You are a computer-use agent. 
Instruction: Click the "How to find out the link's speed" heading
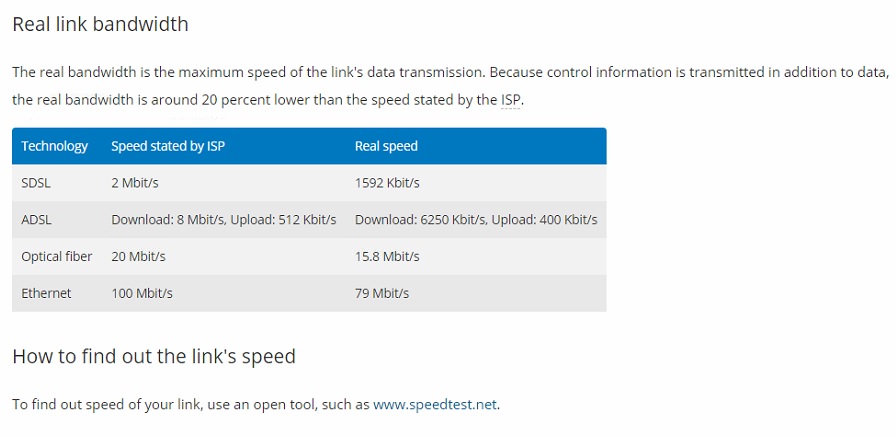point(154,356)
